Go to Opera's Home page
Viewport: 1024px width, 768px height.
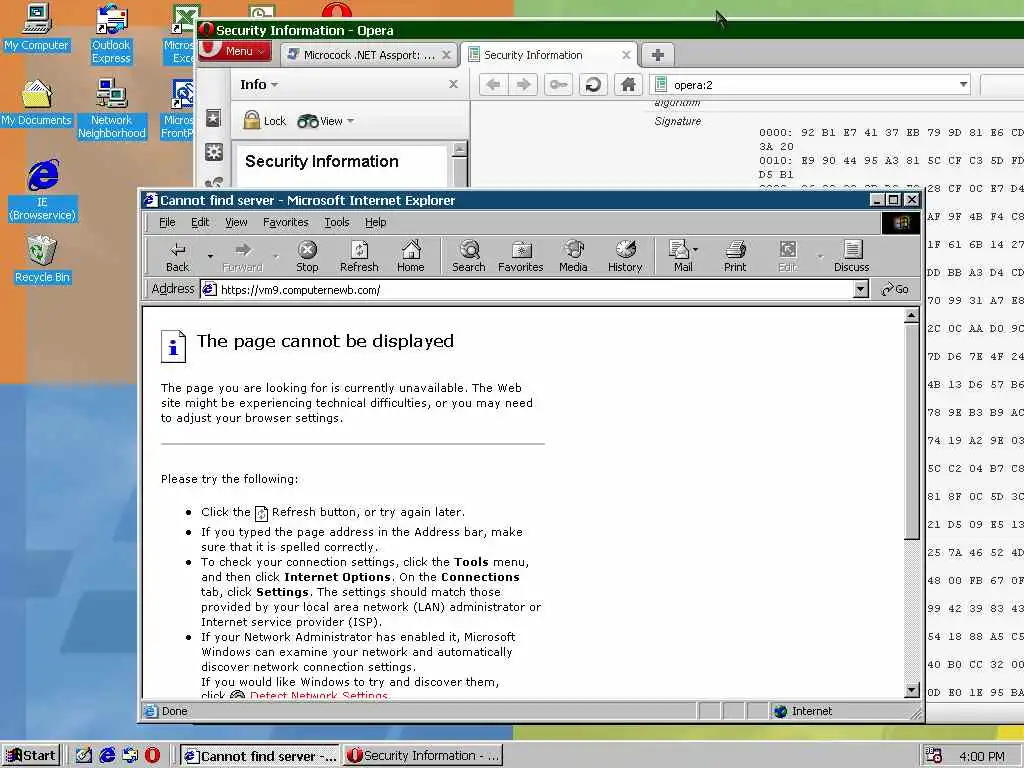click(628, 84)
